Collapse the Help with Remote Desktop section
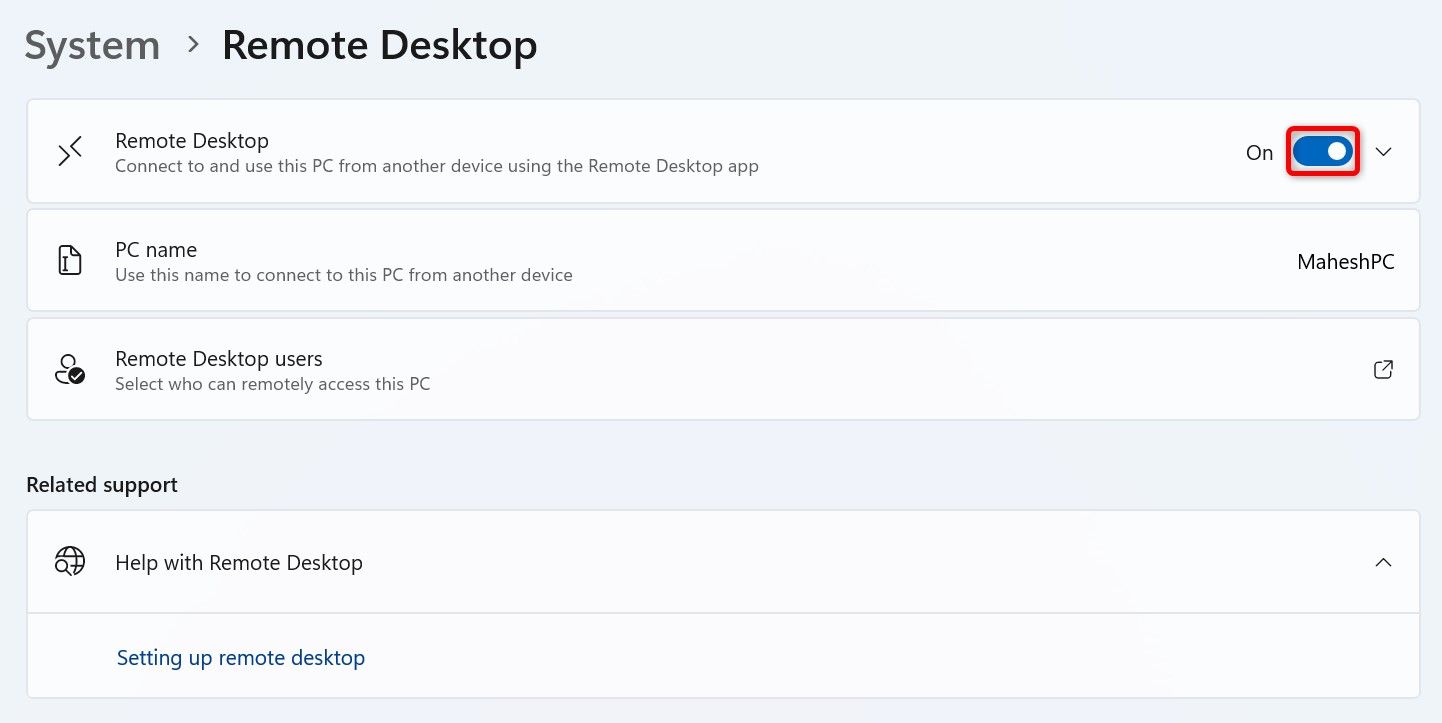 click(1383, 562)
